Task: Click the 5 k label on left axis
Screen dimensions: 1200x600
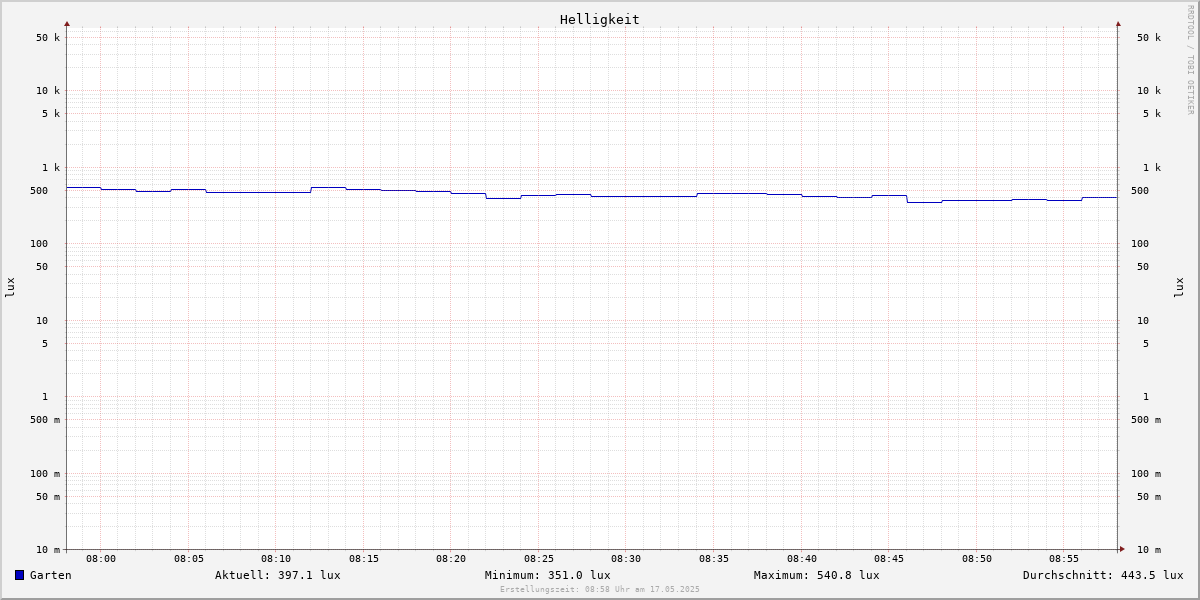Action: pyautogui.click(x=51, y=114)
